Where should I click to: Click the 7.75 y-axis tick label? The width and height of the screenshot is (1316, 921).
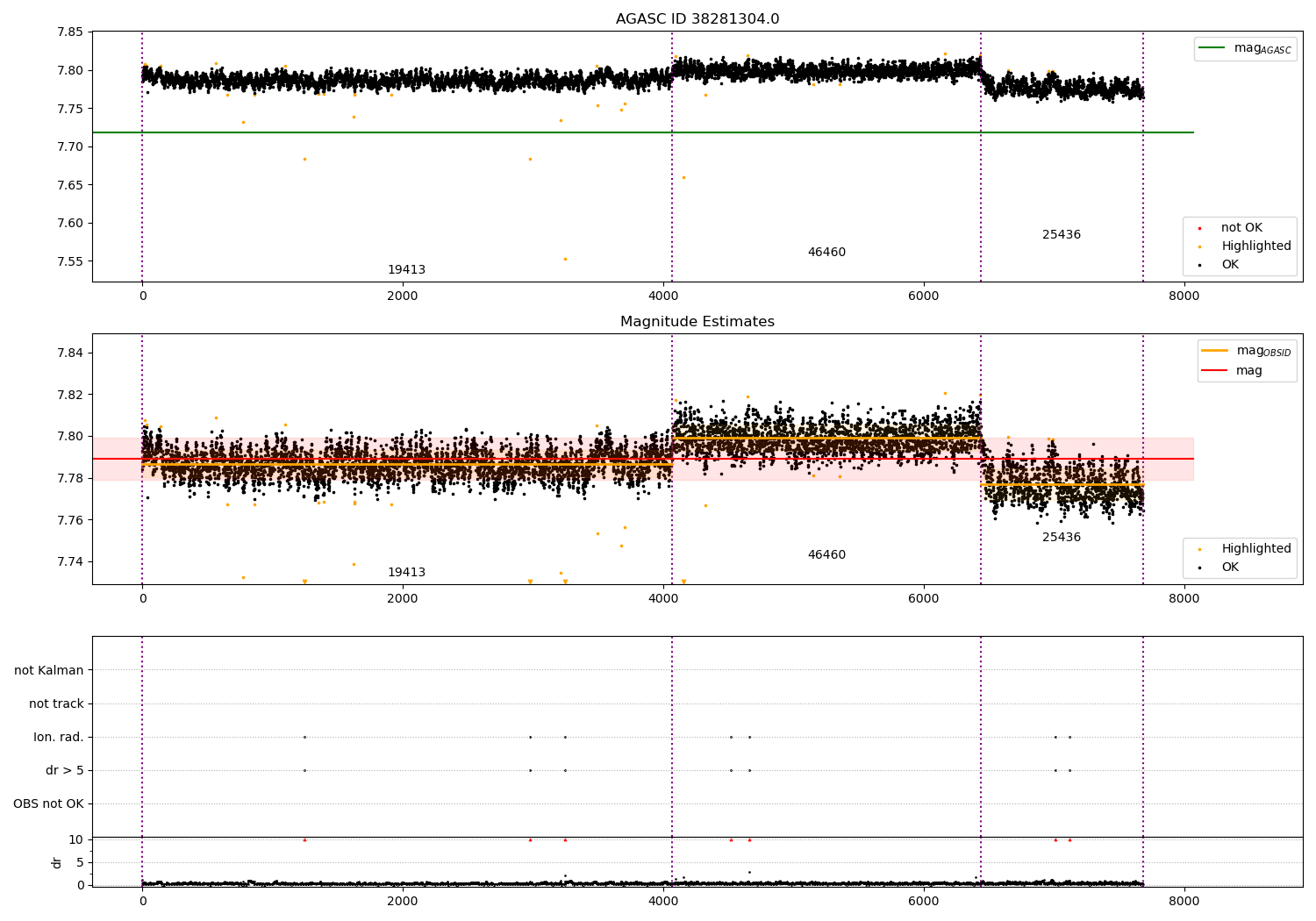pyautogui.click(x=70, y=109)
